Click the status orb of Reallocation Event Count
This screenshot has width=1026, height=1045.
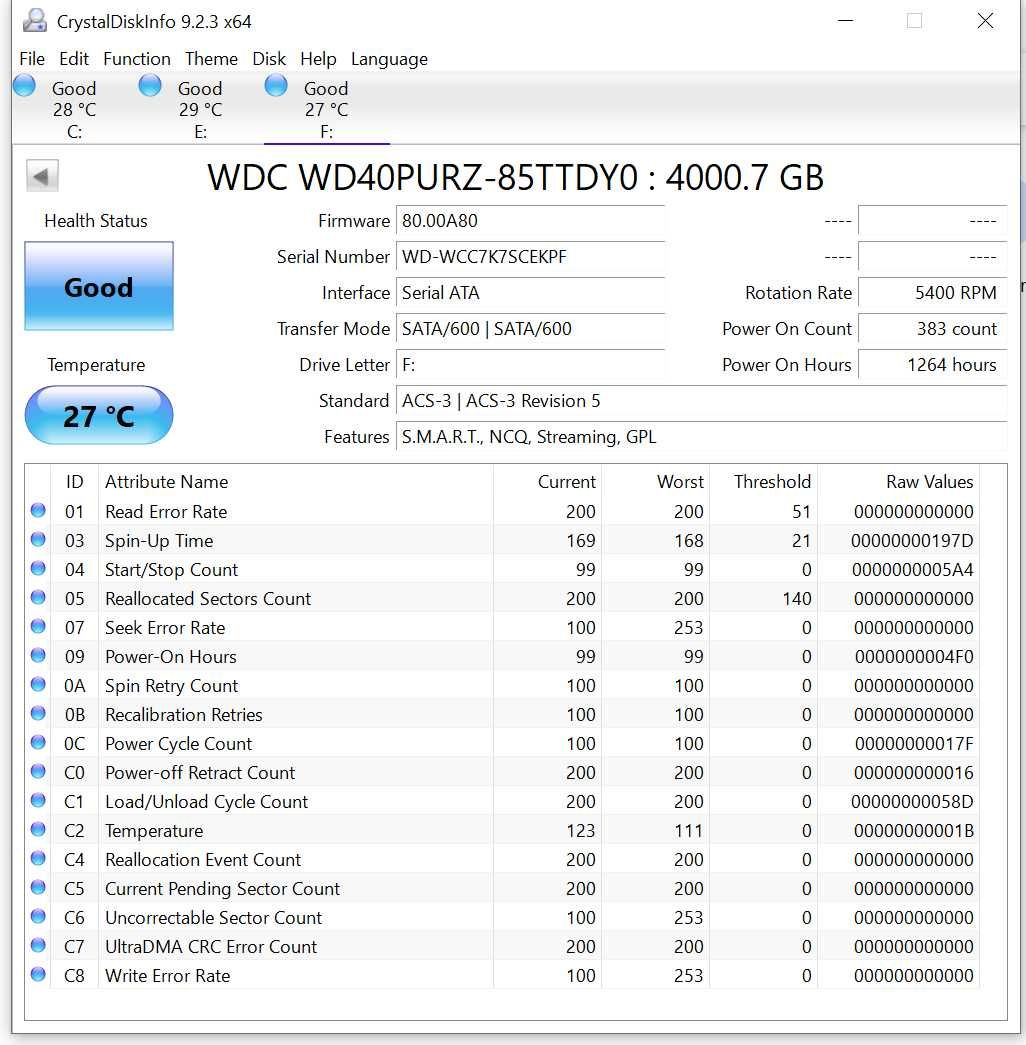click(38, 858)
